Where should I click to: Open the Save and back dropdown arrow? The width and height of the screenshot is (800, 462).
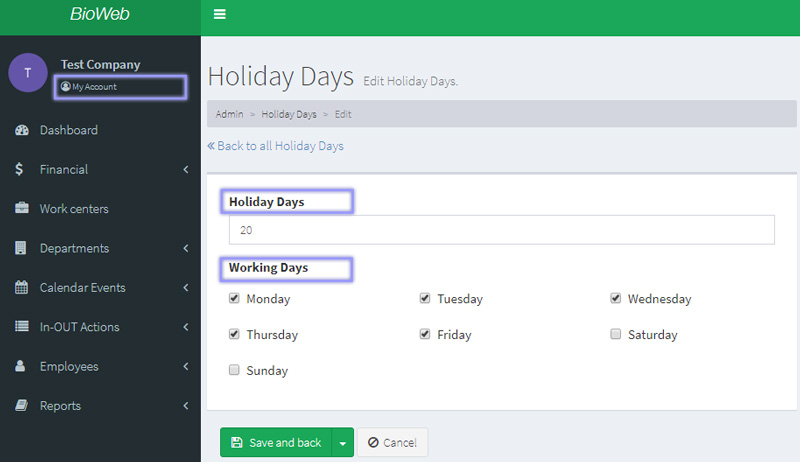343,443
